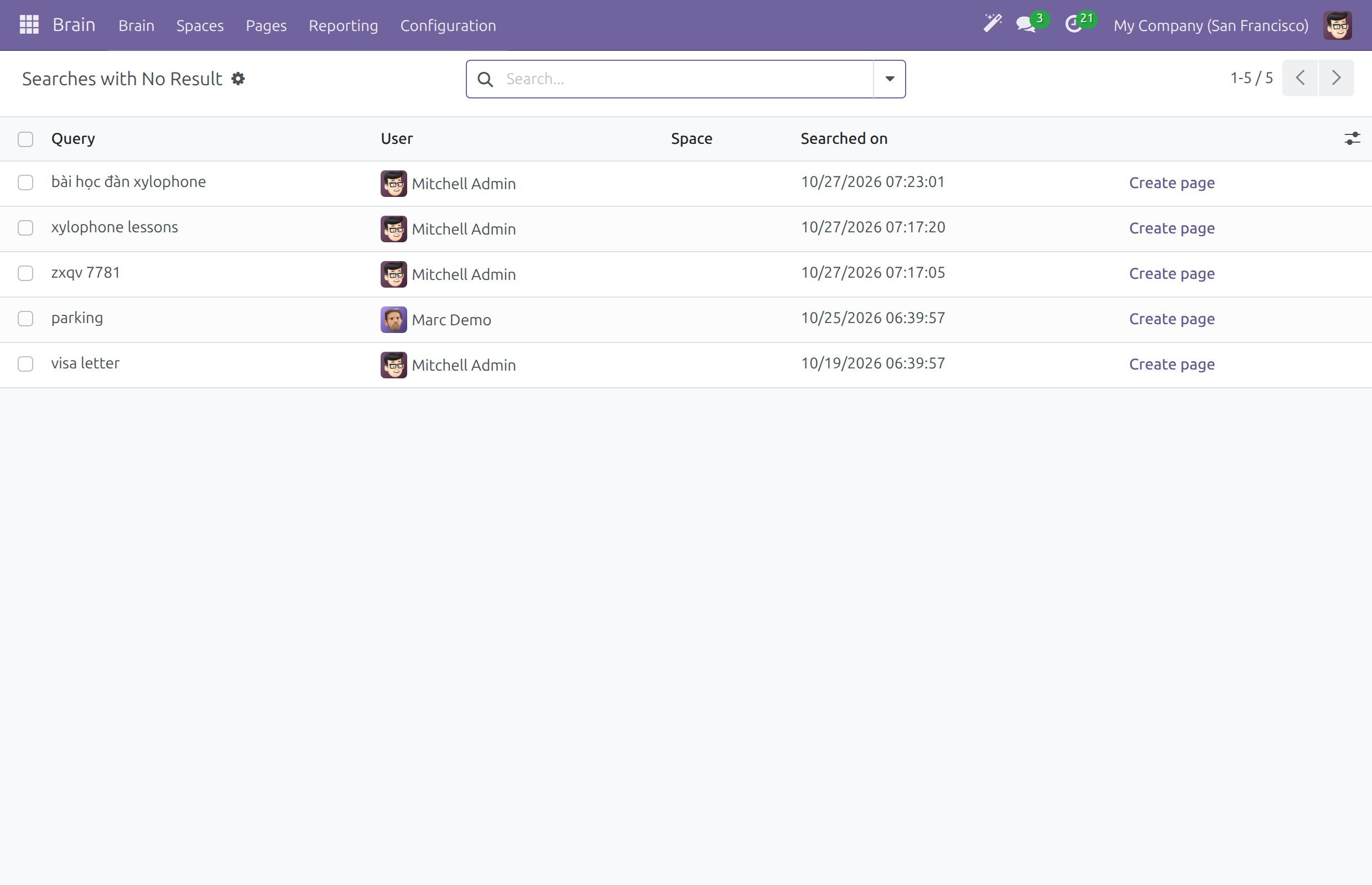Click Marc Demo's avatar in the parking row
The width and height of the screenshot is (1372, 885).
(394, 320)
